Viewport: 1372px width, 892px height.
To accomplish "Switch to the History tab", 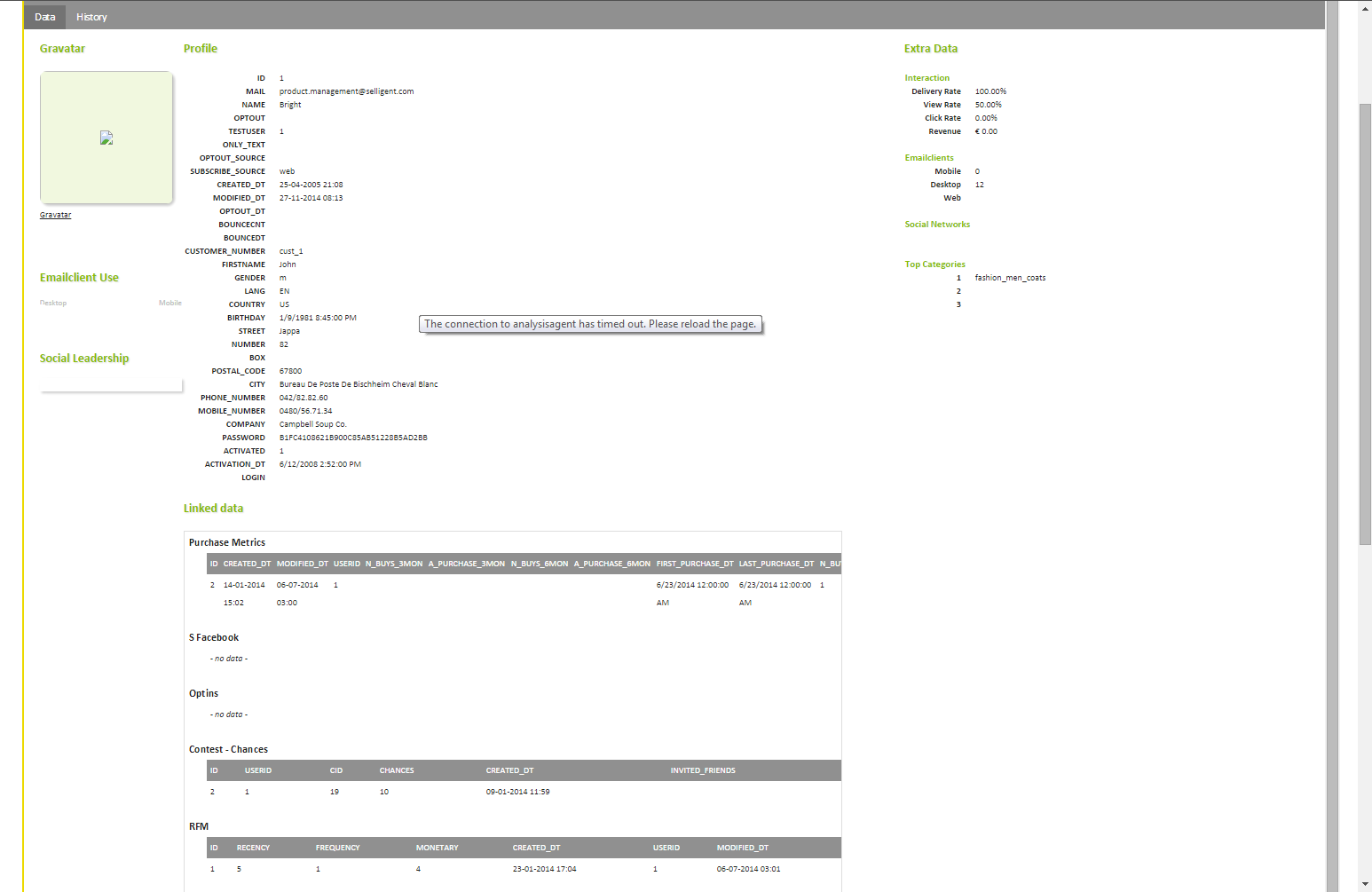I will [x=91, y=17].
